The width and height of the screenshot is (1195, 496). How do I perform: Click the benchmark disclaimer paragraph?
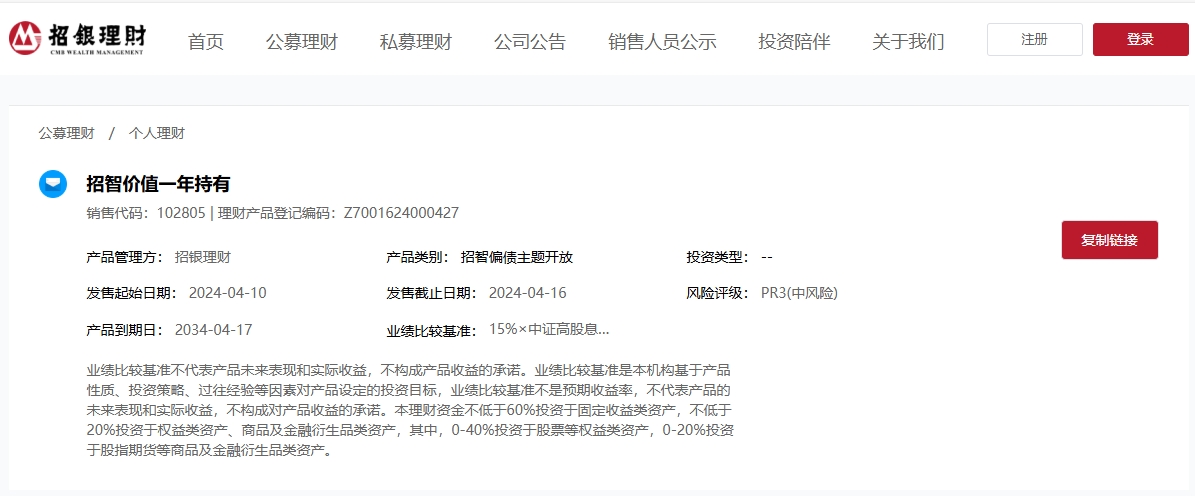click(410, 411)
